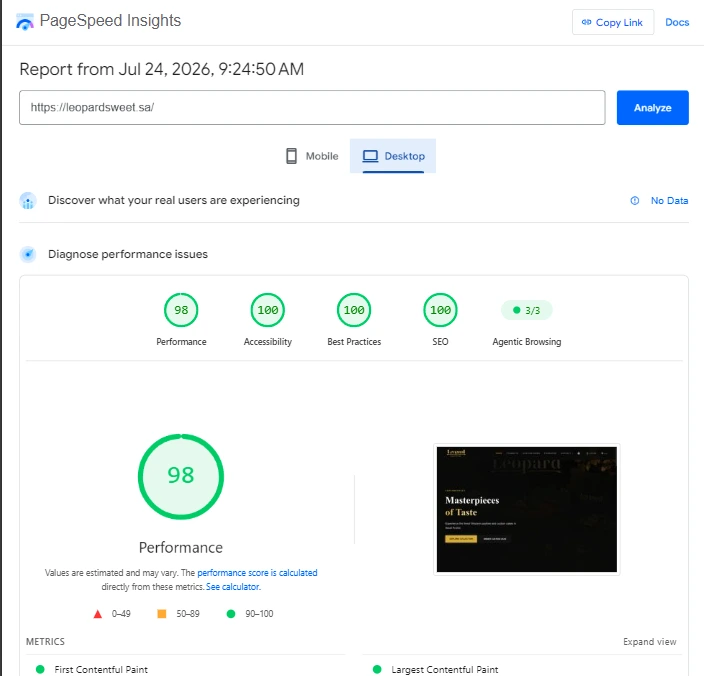The width and height of the screenshot is (704, 676).
Task: Click the SEO label
Action: tap(440, 342)
